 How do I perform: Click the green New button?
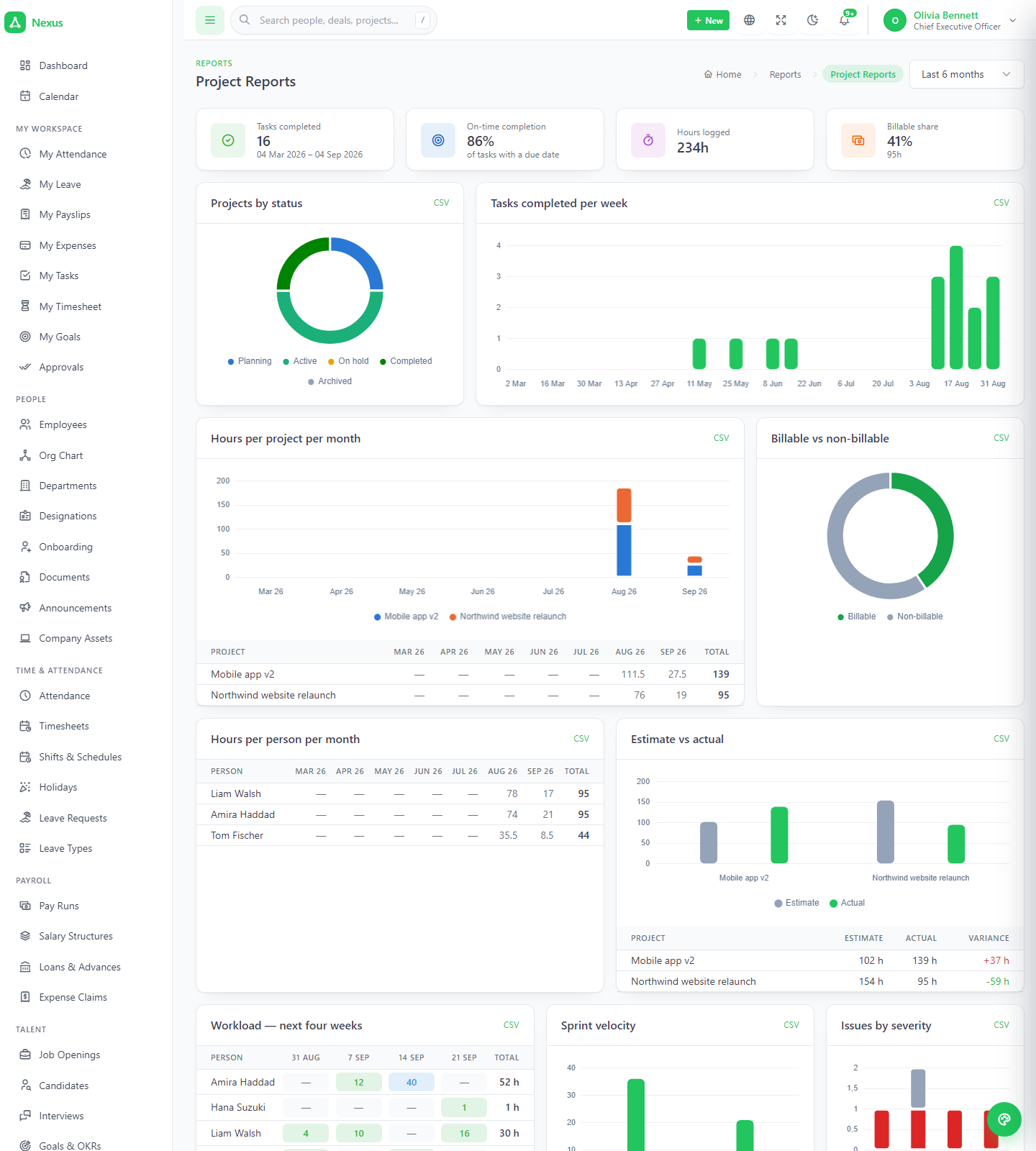point(708,20)
